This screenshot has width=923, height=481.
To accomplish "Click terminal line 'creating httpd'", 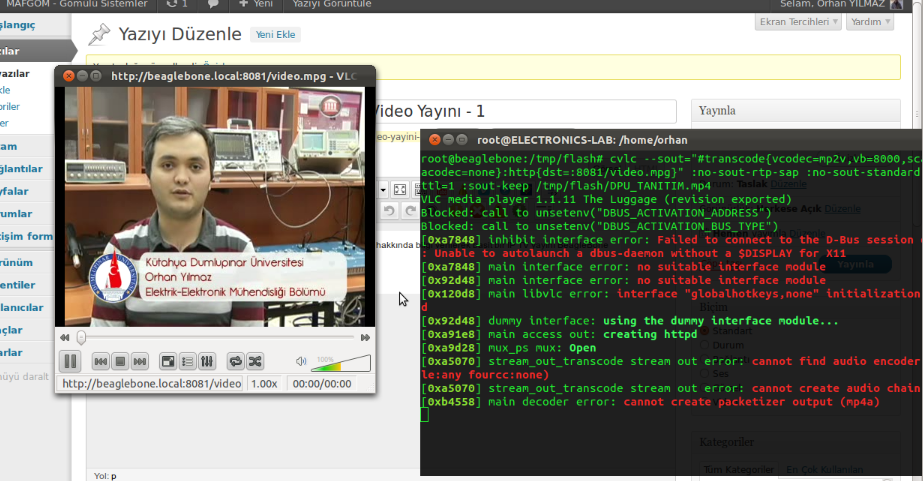I will tap(650, 334).
